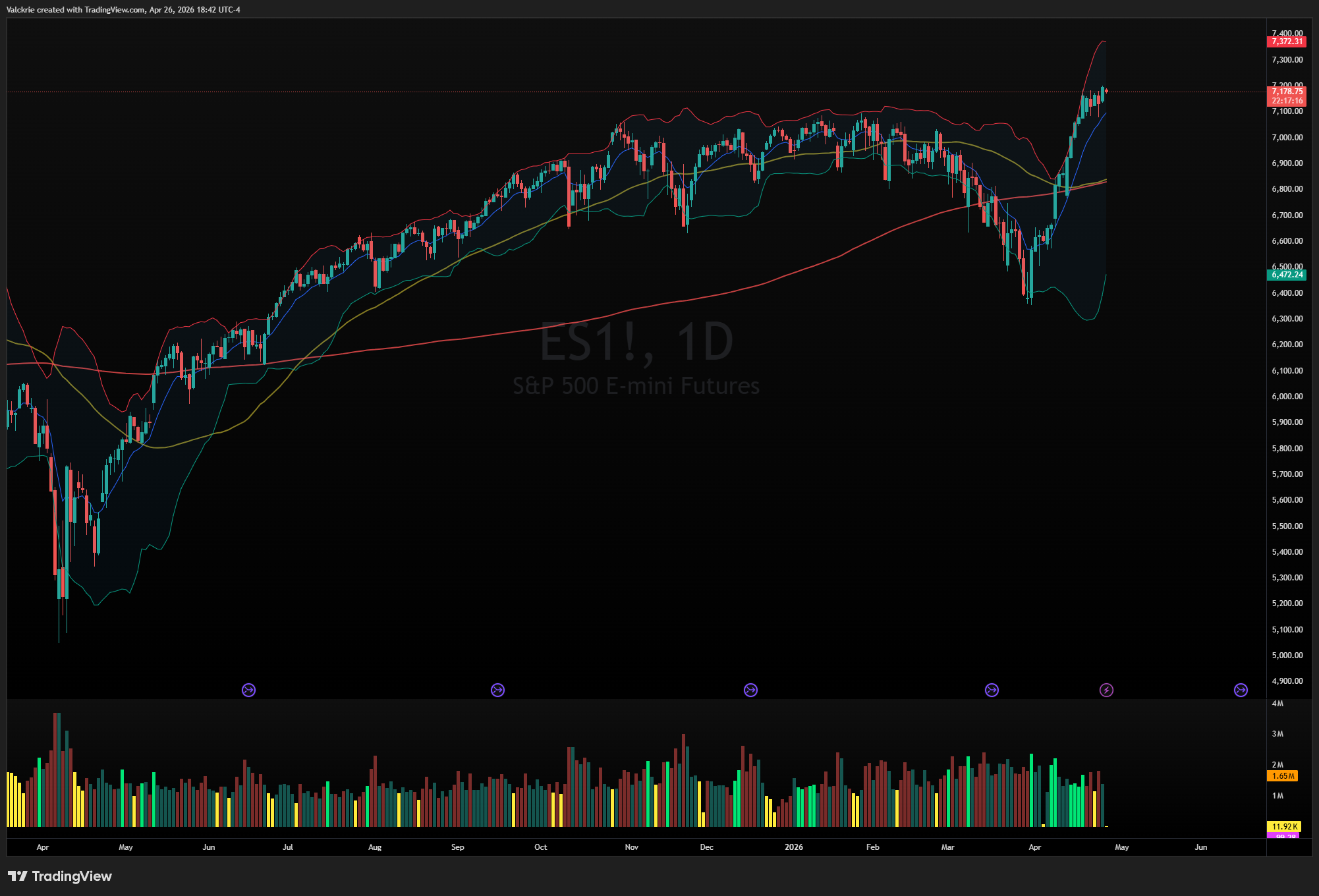This screenshot has height=896, width=1319.
Task: Click the contract rollover icon between Sep and Oct
Action: (497, 690)
